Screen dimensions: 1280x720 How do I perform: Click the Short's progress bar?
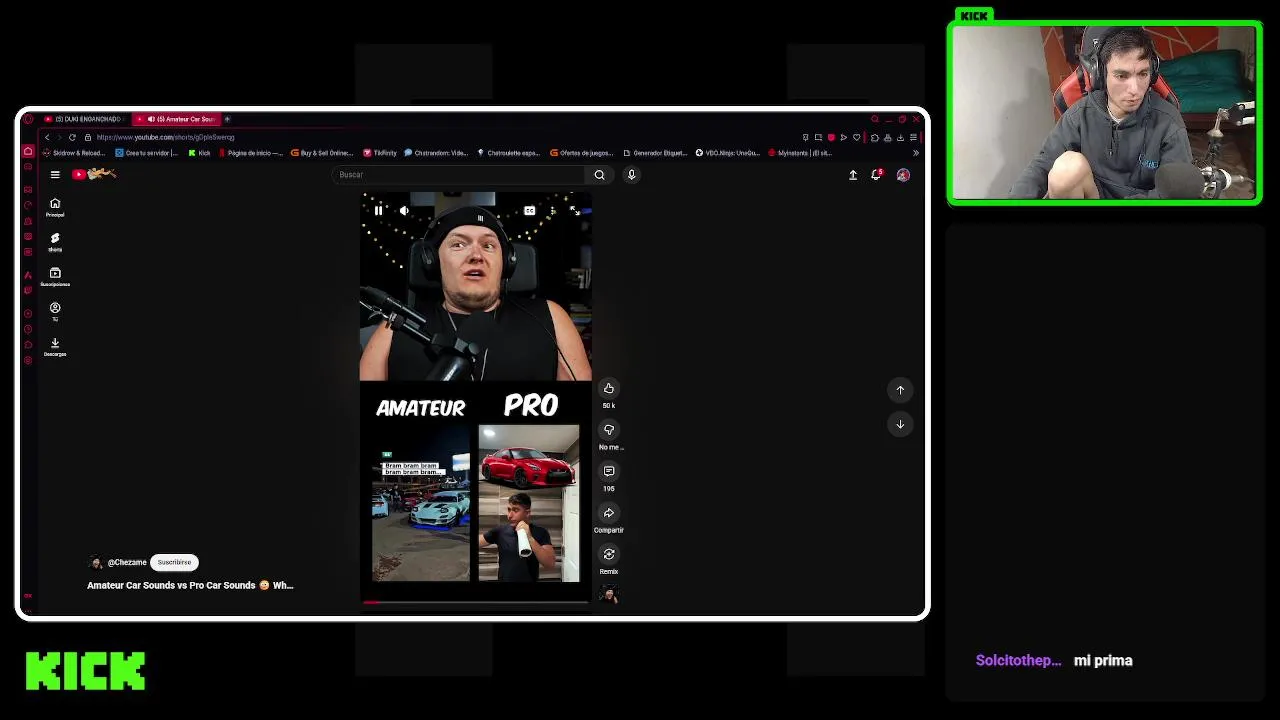click(476, 602)
